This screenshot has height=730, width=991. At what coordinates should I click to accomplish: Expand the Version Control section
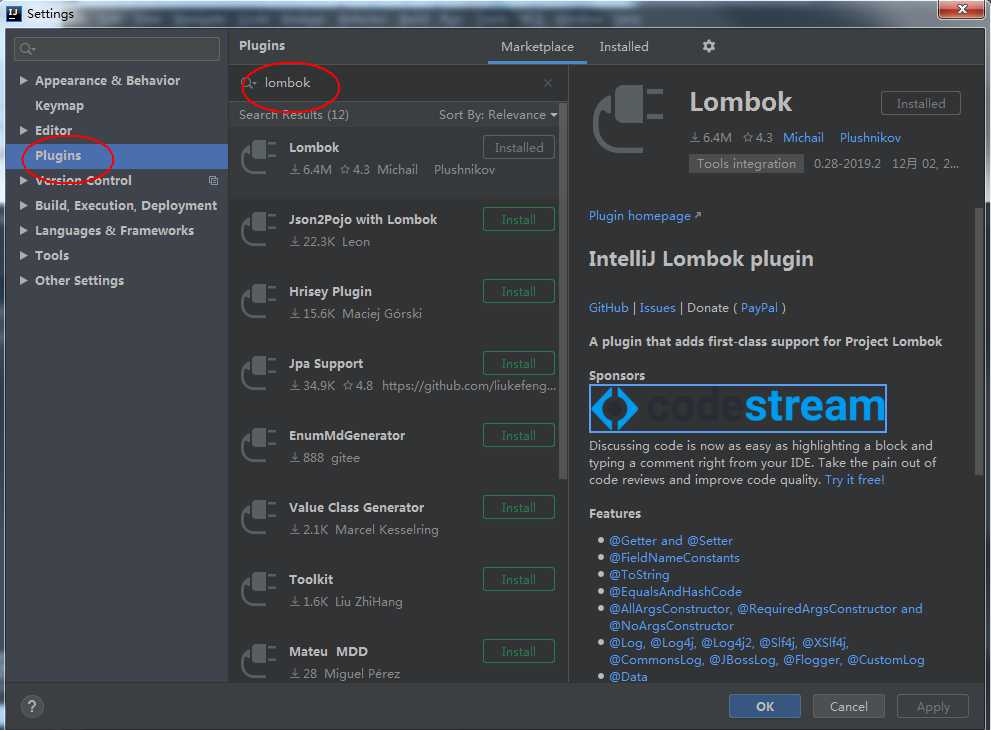[23, 180]
